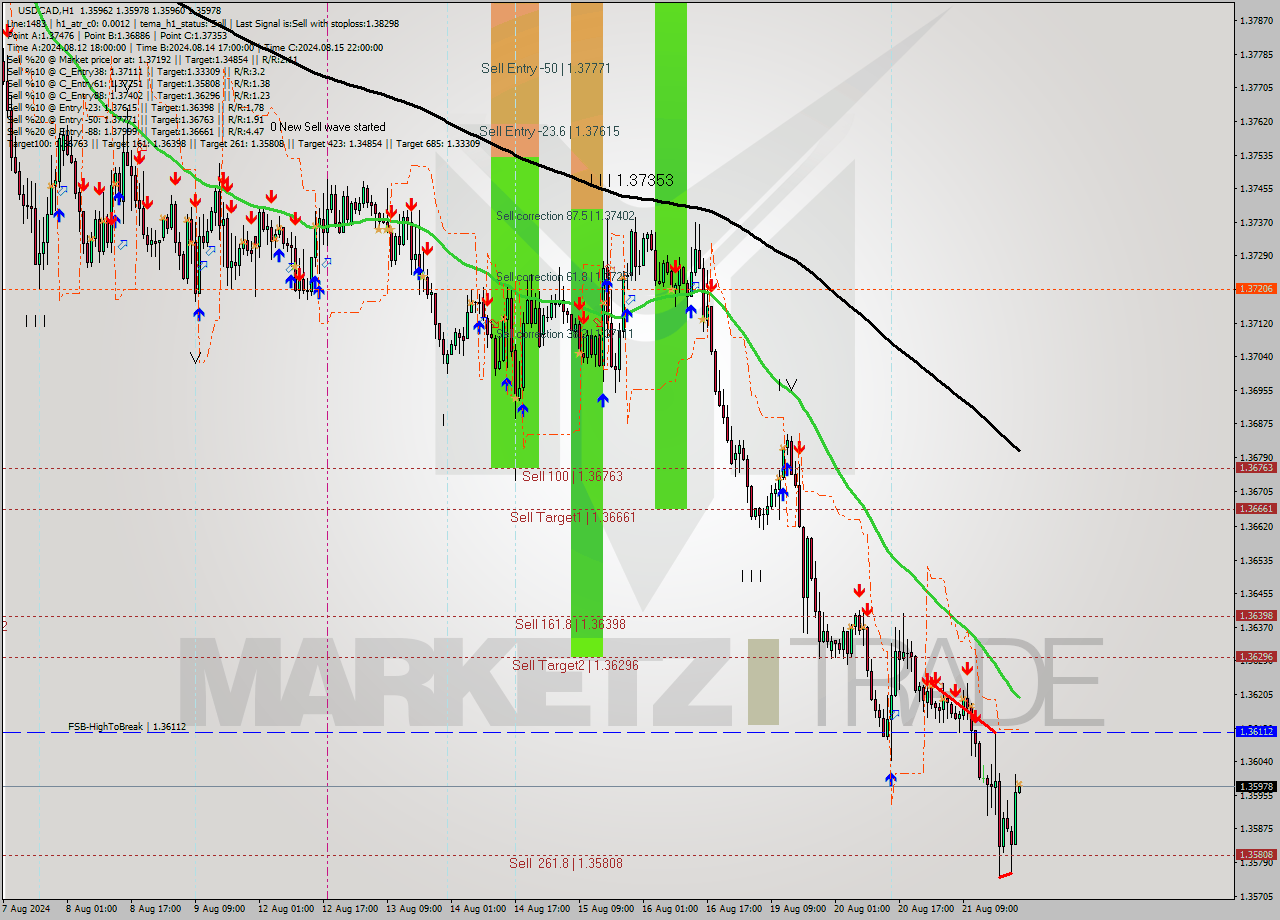This screenshot has height=920, width=1280.
Task: Click the red 1.36296 price tag on axis
Action: click(x=1256, y=657)
